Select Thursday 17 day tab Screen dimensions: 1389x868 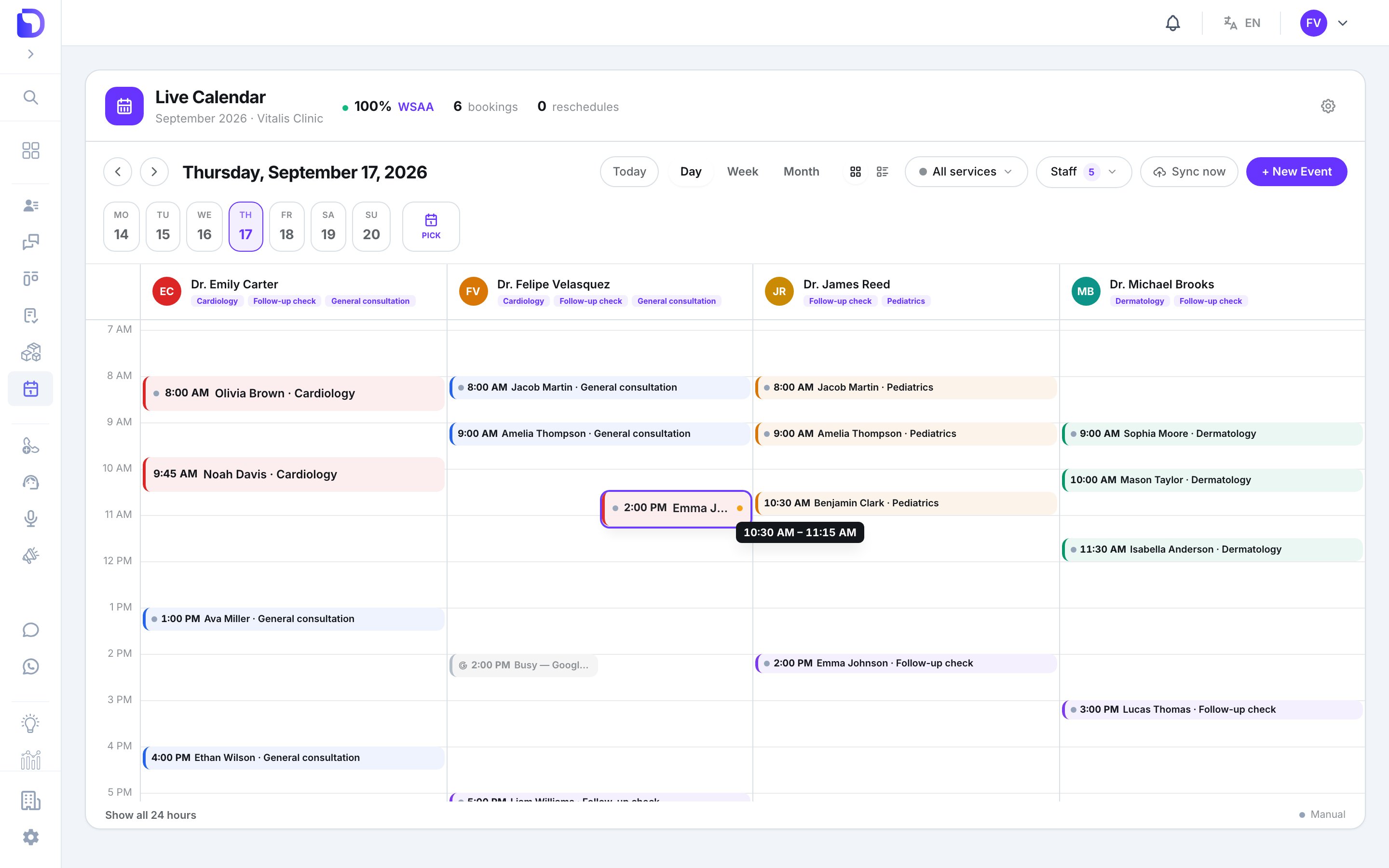pyautogui.click(x=245, y=226)
